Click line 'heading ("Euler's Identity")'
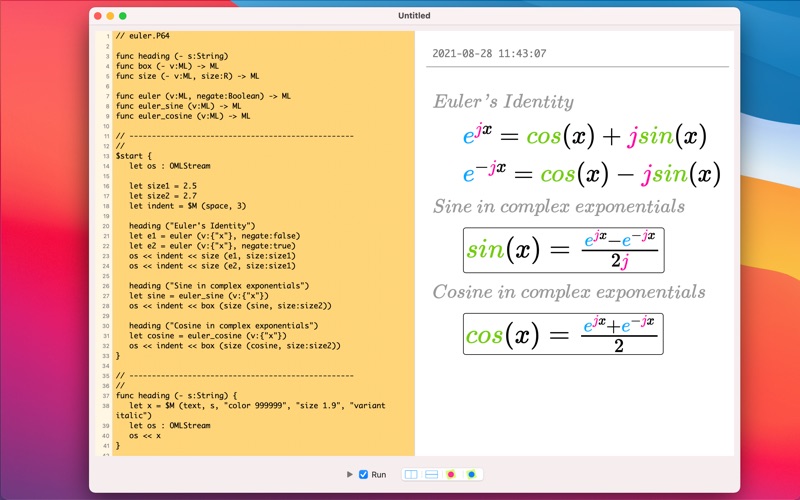The image size is (800, 500). point(192,226)
